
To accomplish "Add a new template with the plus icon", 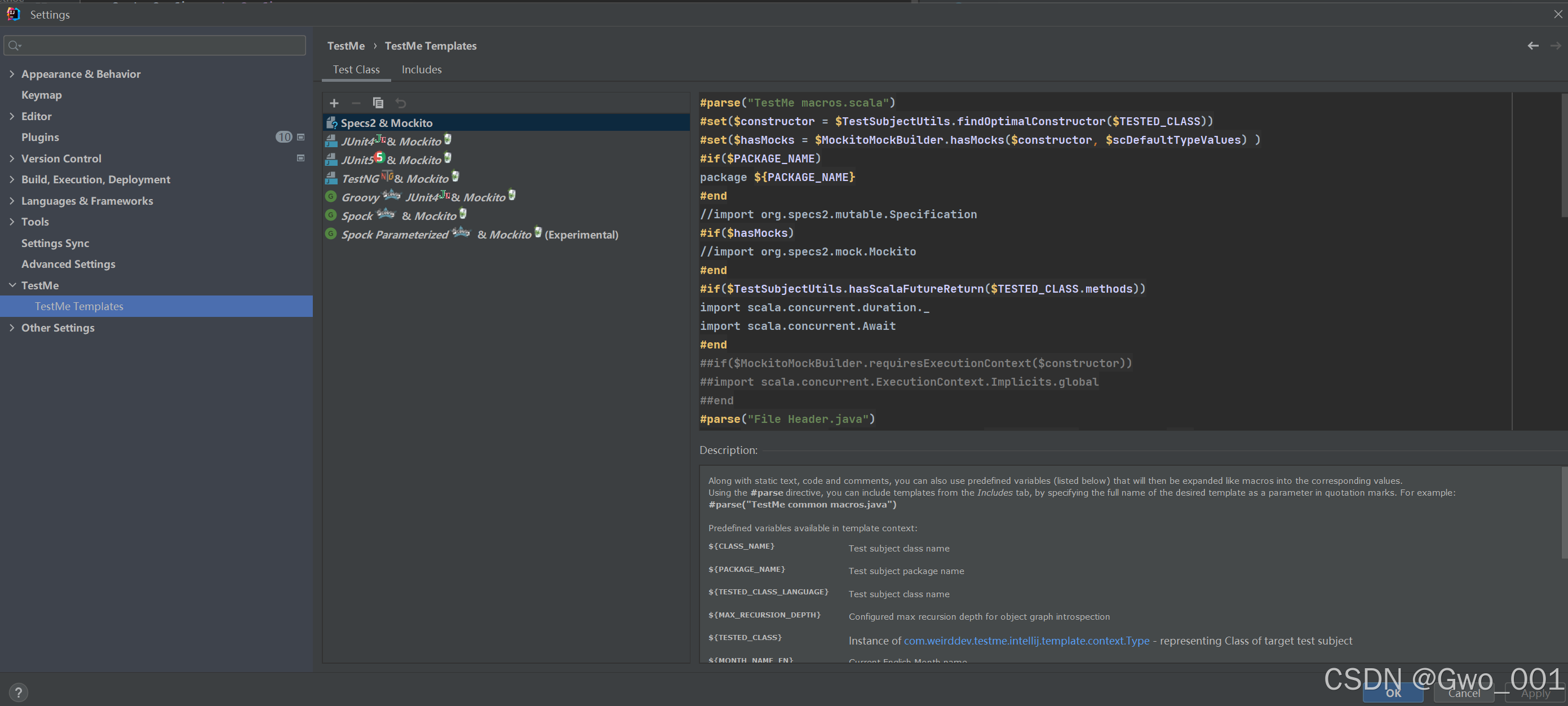I will point(334,103).
